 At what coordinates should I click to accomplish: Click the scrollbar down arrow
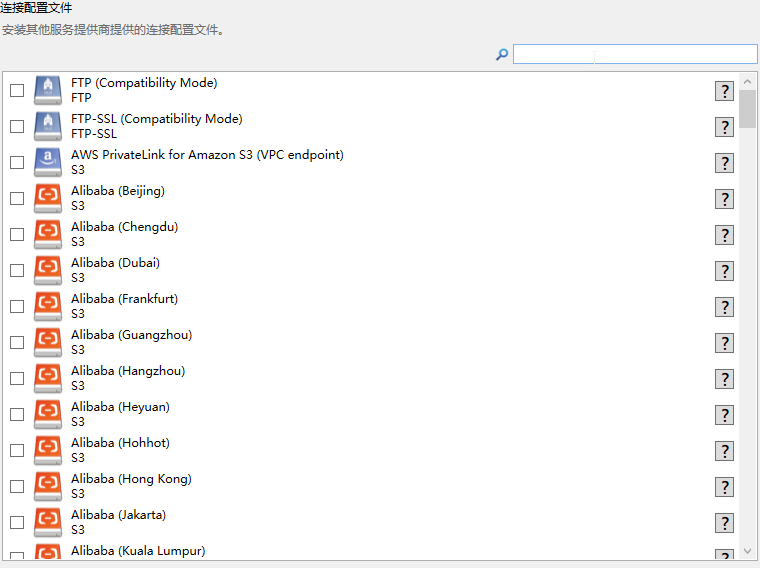(x=747, y=552)
